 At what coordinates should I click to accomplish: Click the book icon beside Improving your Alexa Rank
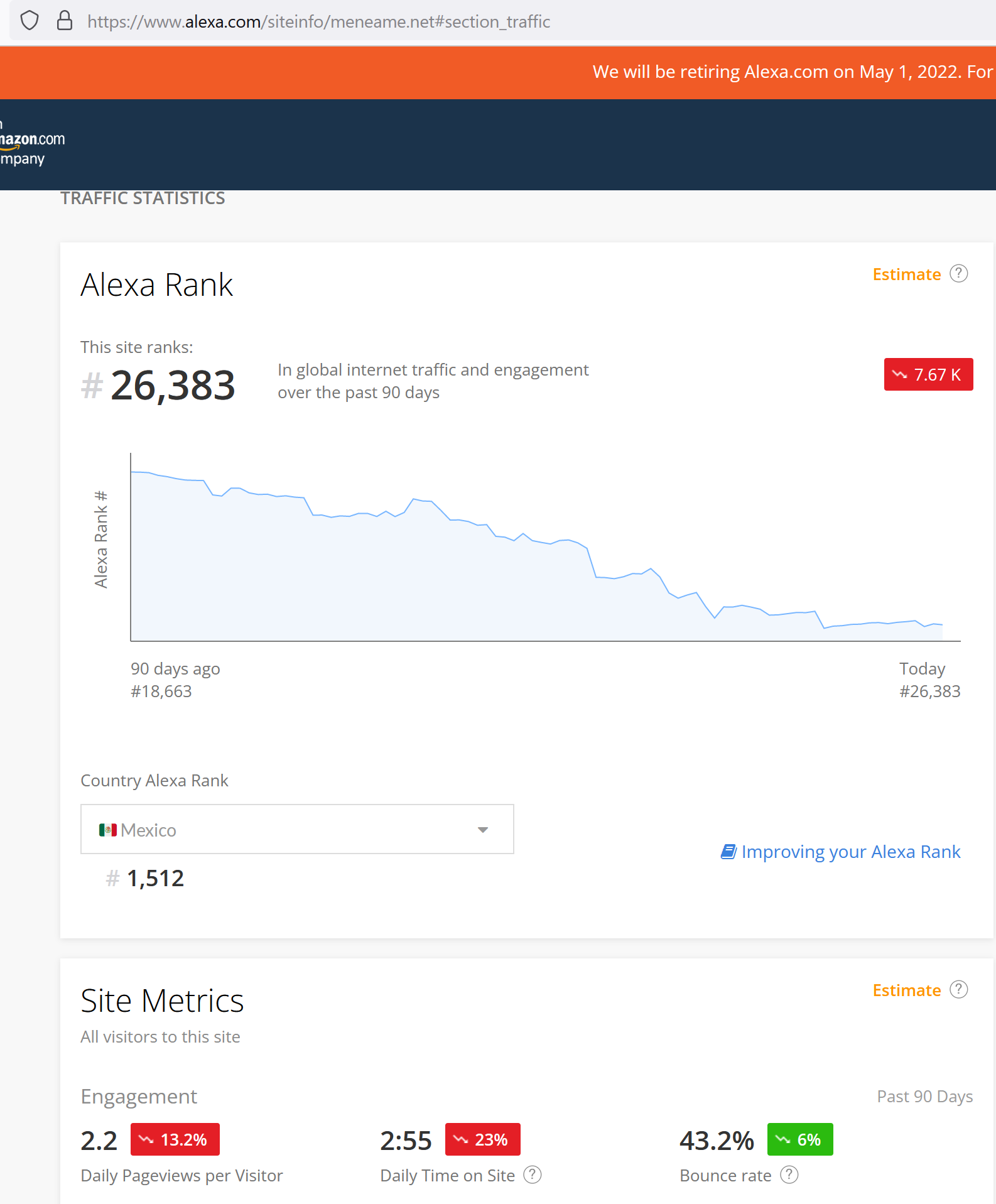coord(728,852)
